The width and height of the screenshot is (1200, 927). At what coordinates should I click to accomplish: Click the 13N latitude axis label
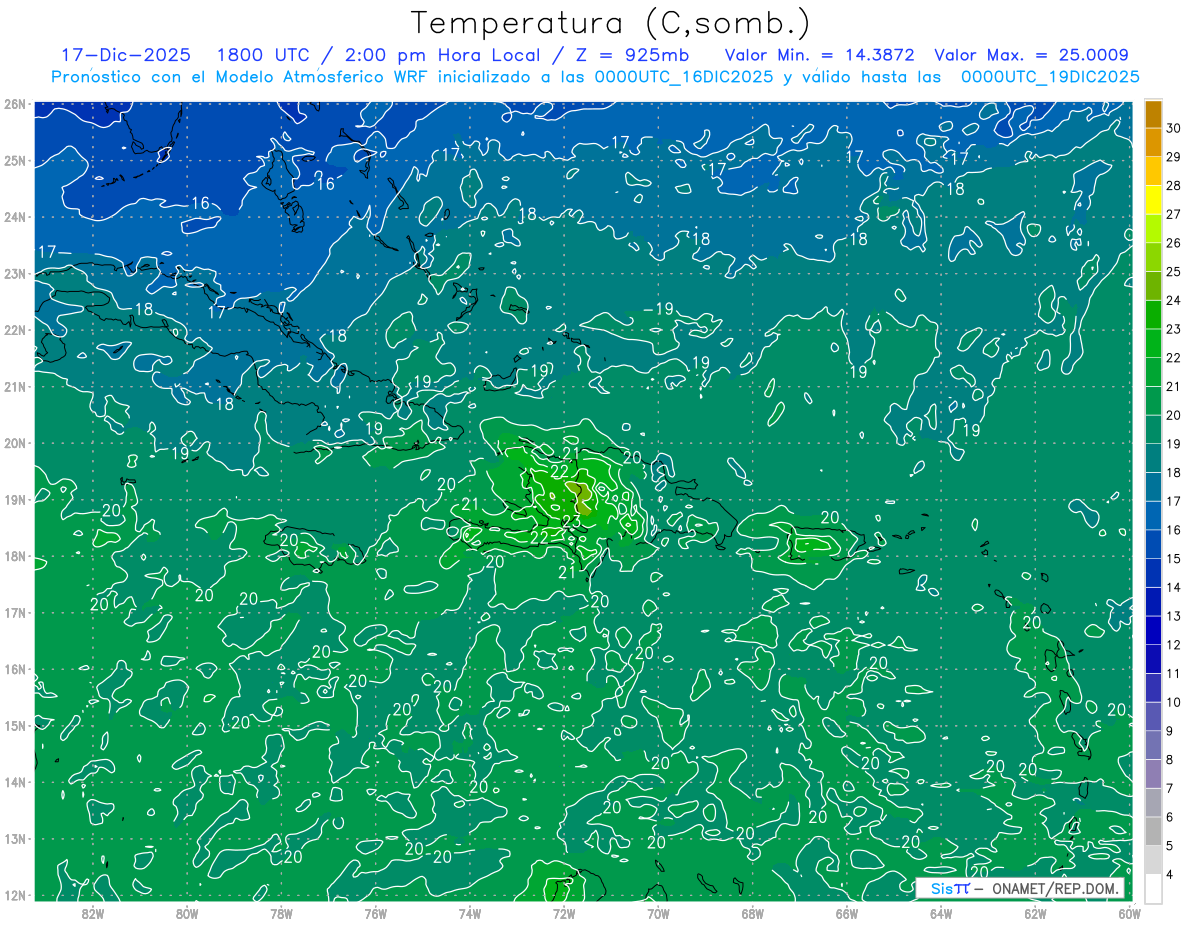pyautogui.click(x=14, y=838)
